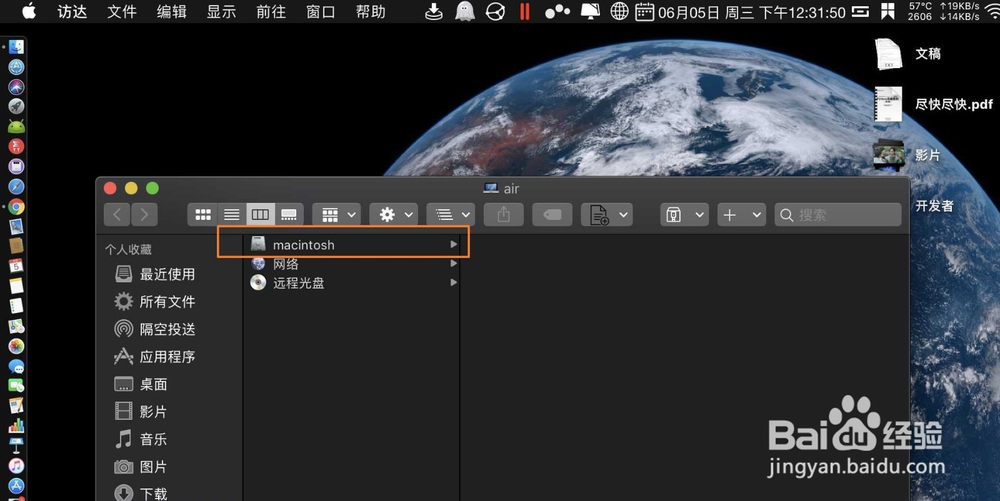Open the 访达 menu

click(72, 11)
